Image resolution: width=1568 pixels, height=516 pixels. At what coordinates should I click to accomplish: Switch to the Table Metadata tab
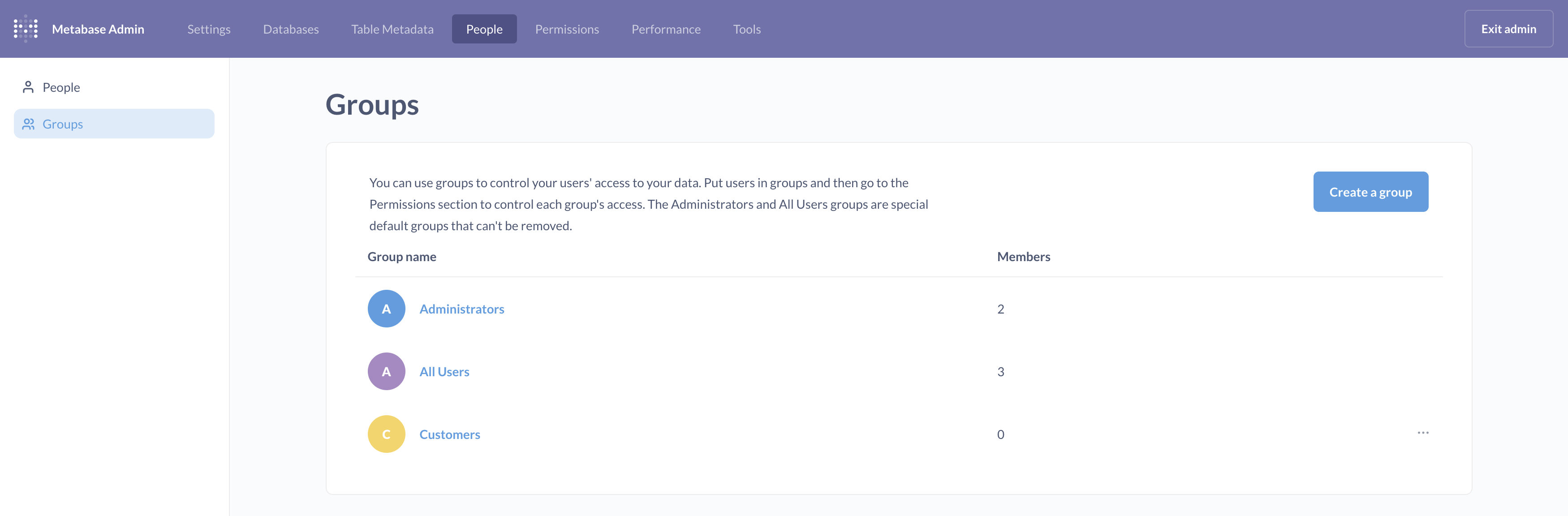click(x=392, y=29)
